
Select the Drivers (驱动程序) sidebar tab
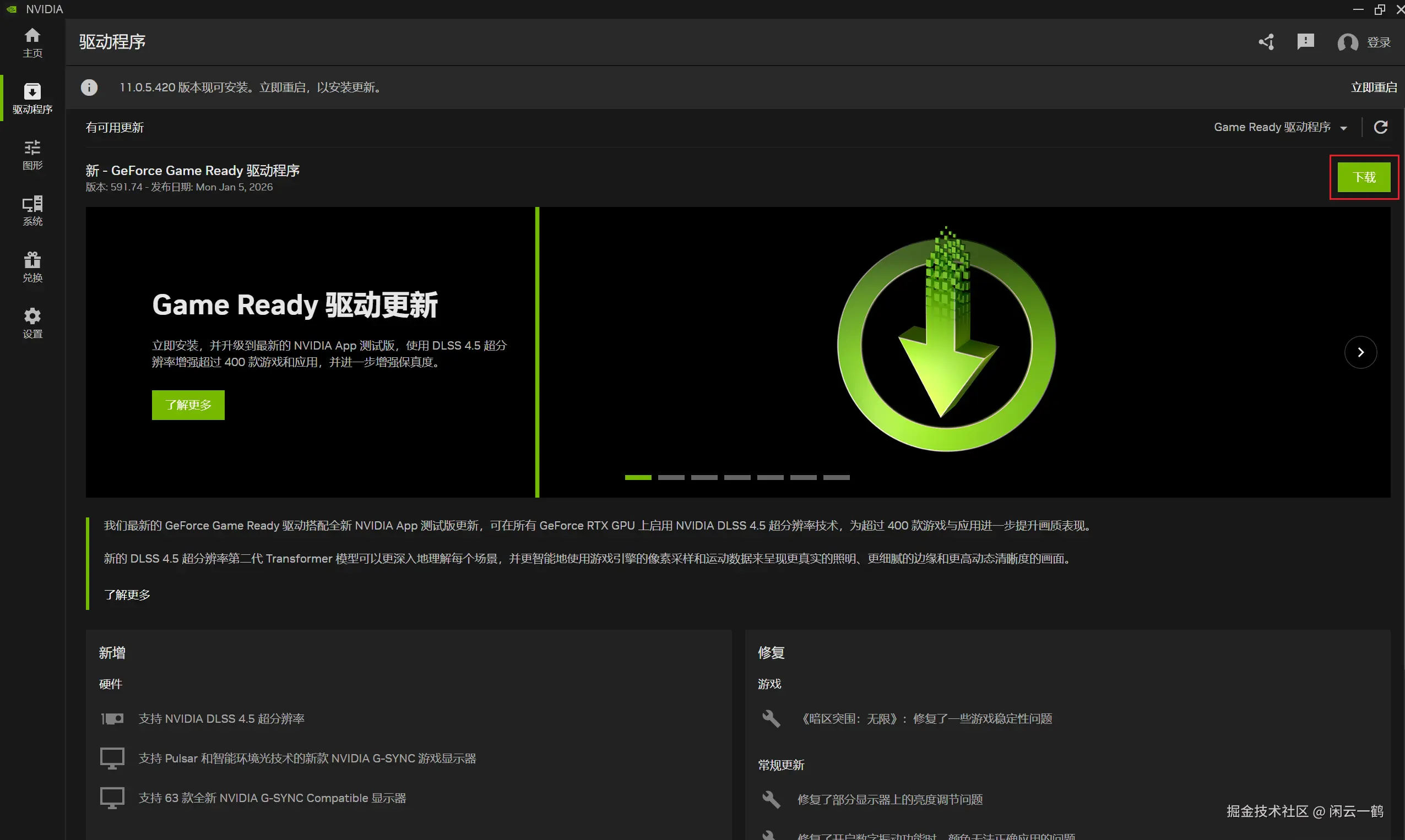(32, 98)
